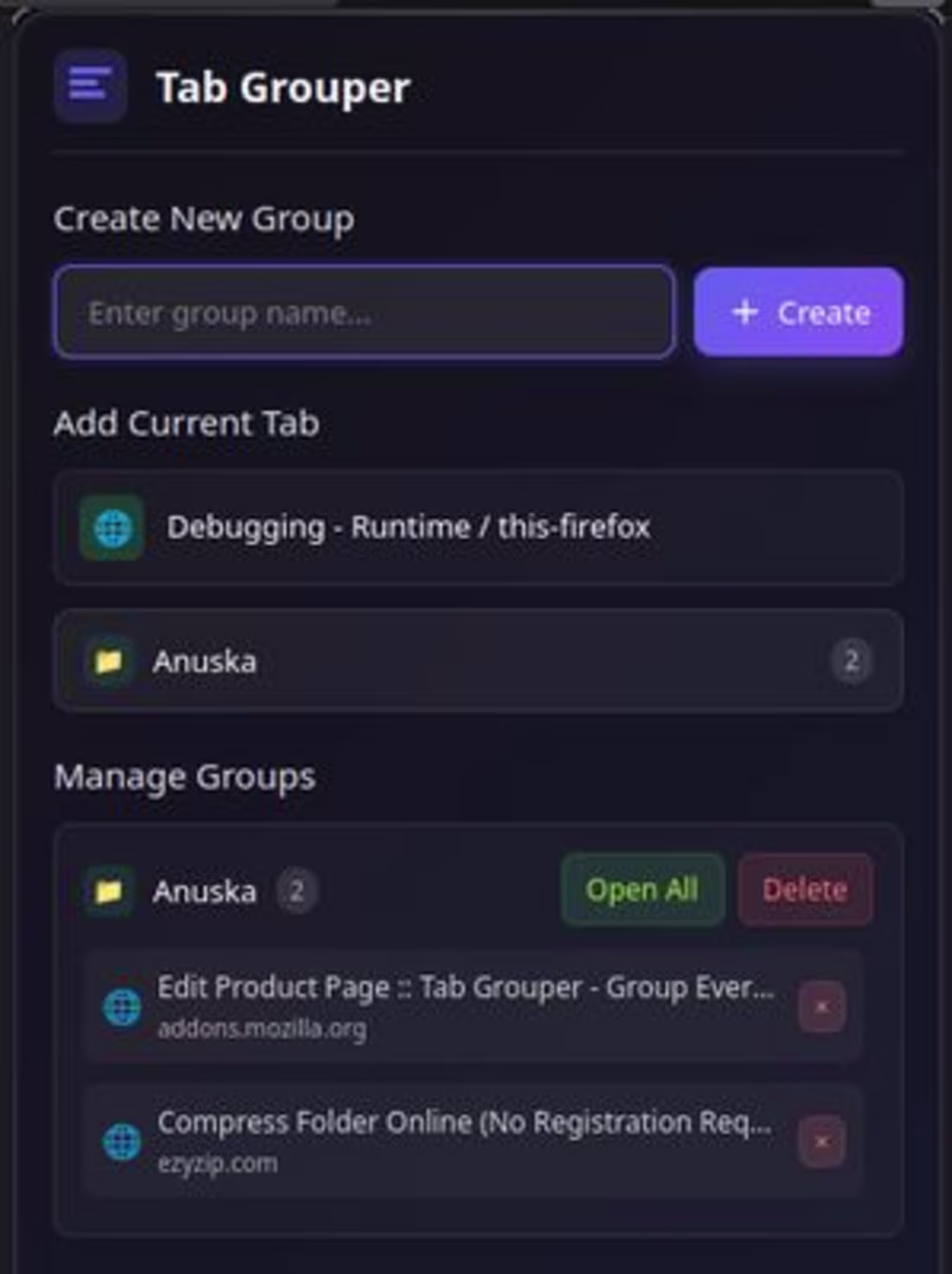Click the plus icon inside the Create button
Viewport: 952px width, 1274px height.
coord(744,312)
